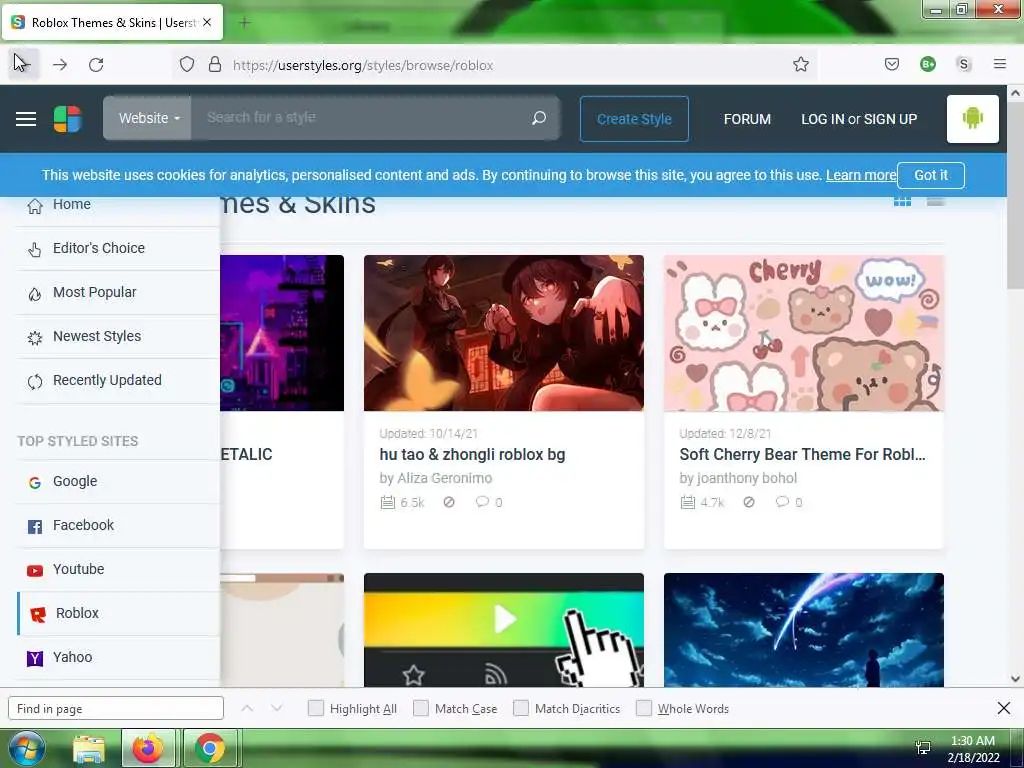Switch to list view layout icon
Image resolution: width=1024 pixels, height=768 pixels.
pyautogui.click(x=935, y=201)
